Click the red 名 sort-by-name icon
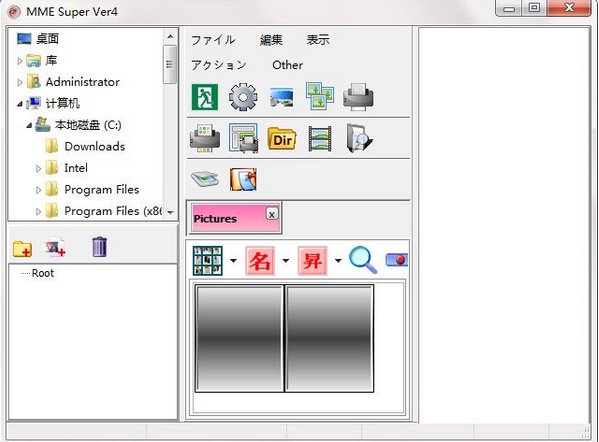599x442 pixels. click(x=260, y=261)
